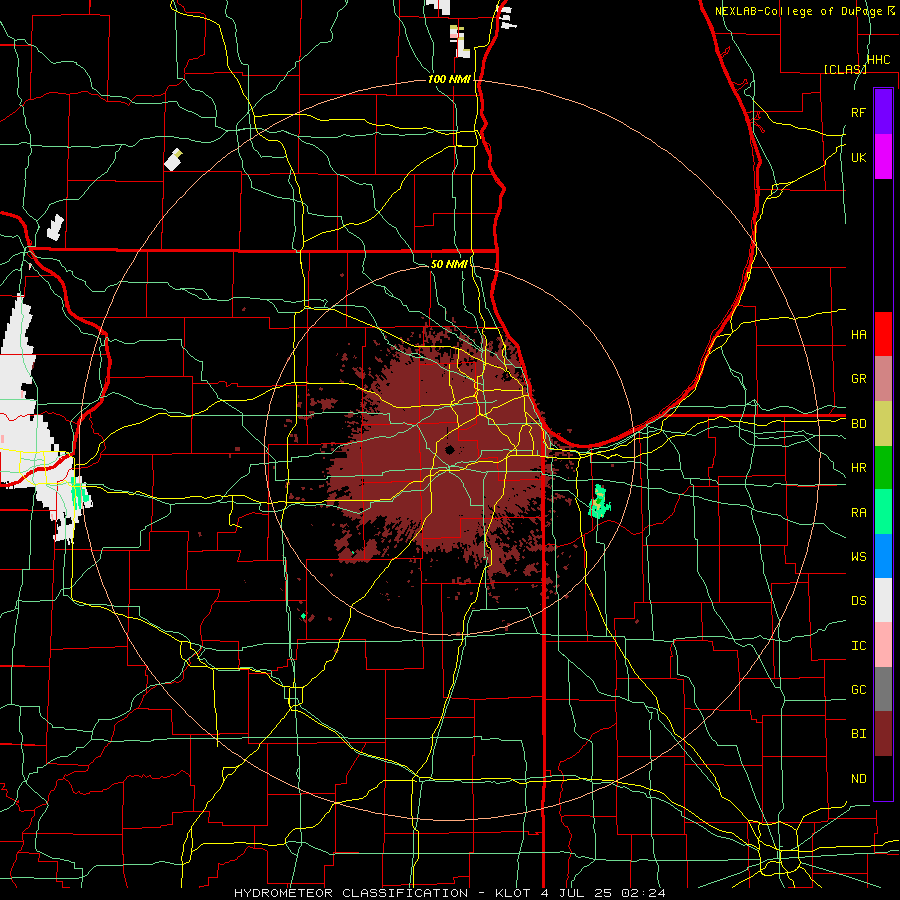Select the GC gray legend swatch
Viewport: 900px width, 900px height.
[883, 689]
